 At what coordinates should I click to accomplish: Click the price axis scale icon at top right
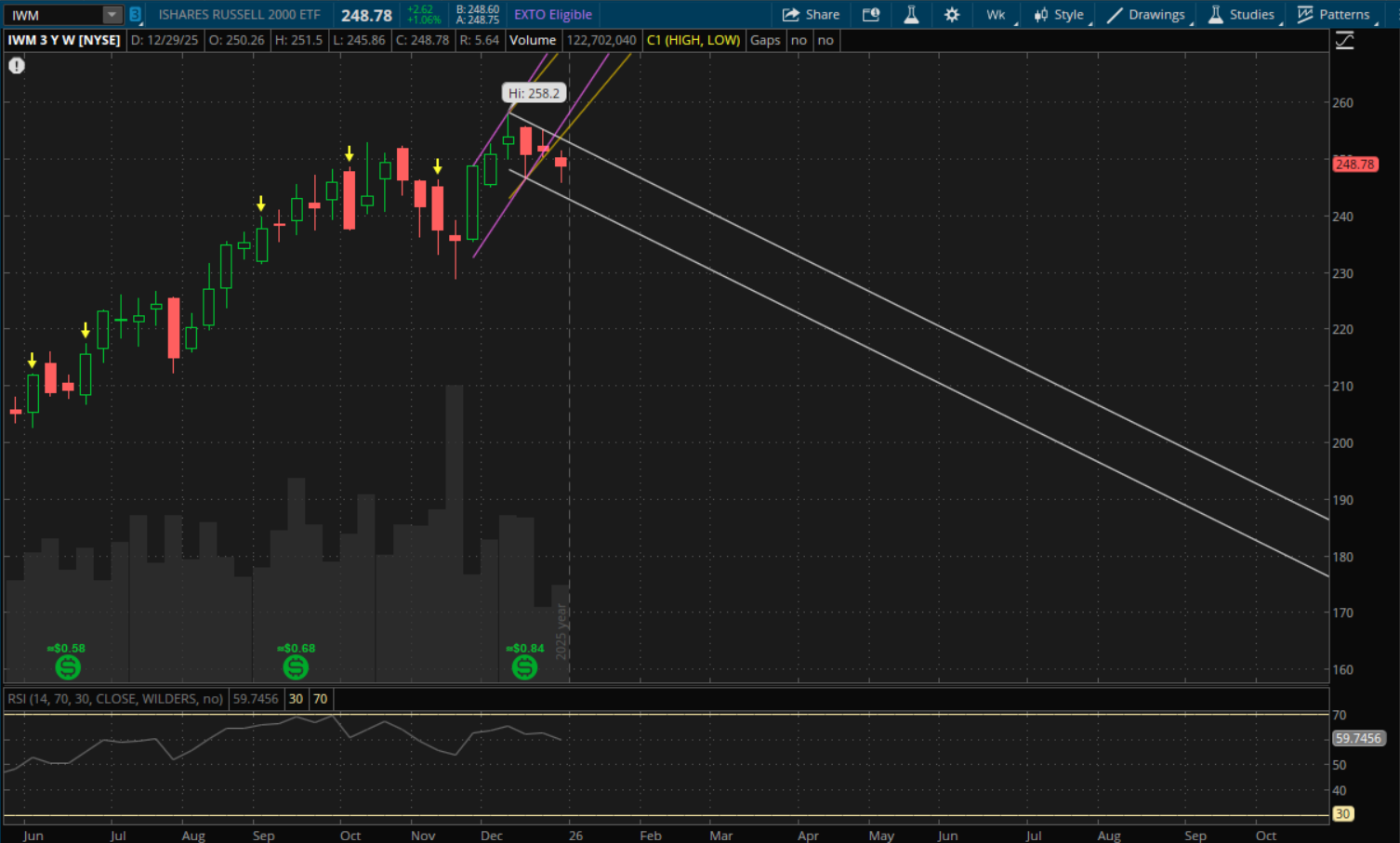[x=1344, y=41]
